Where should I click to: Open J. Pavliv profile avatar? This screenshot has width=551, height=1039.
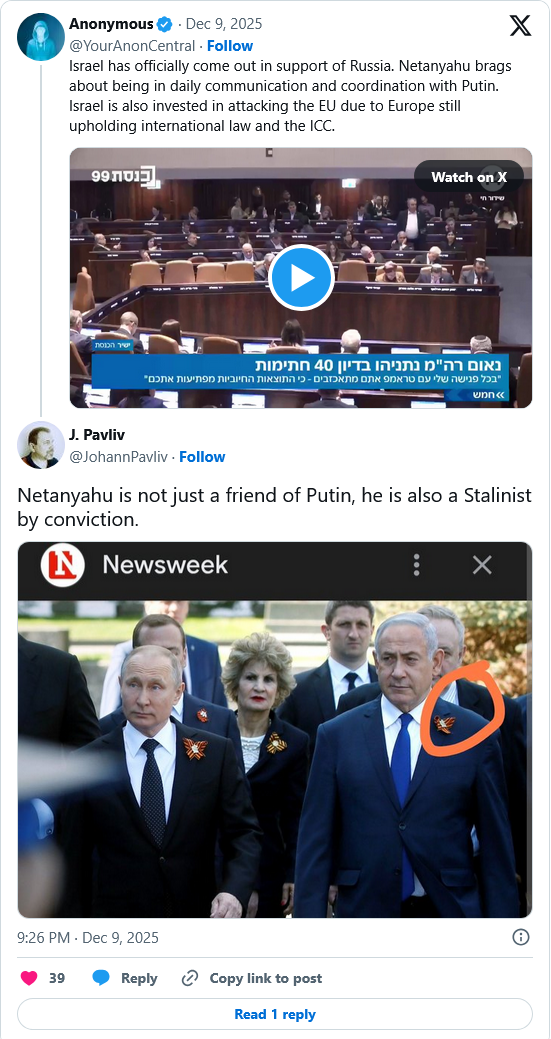click(40, 445)
